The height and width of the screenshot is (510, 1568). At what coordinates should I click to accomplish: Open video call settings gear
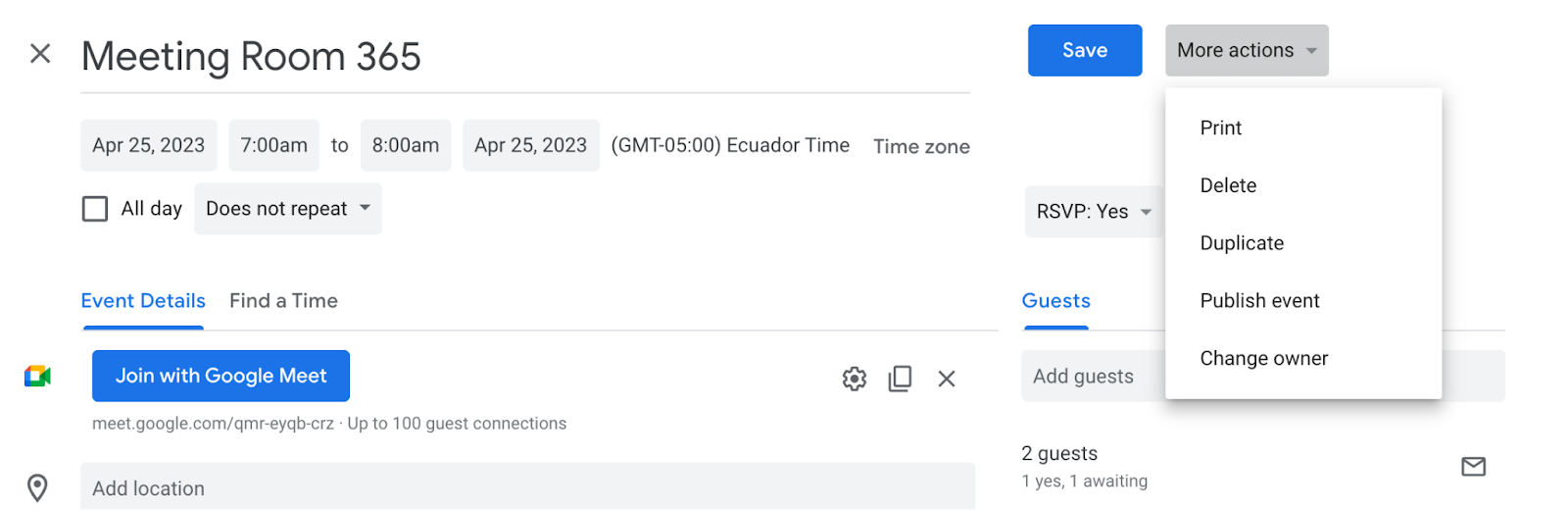point(855,379)
